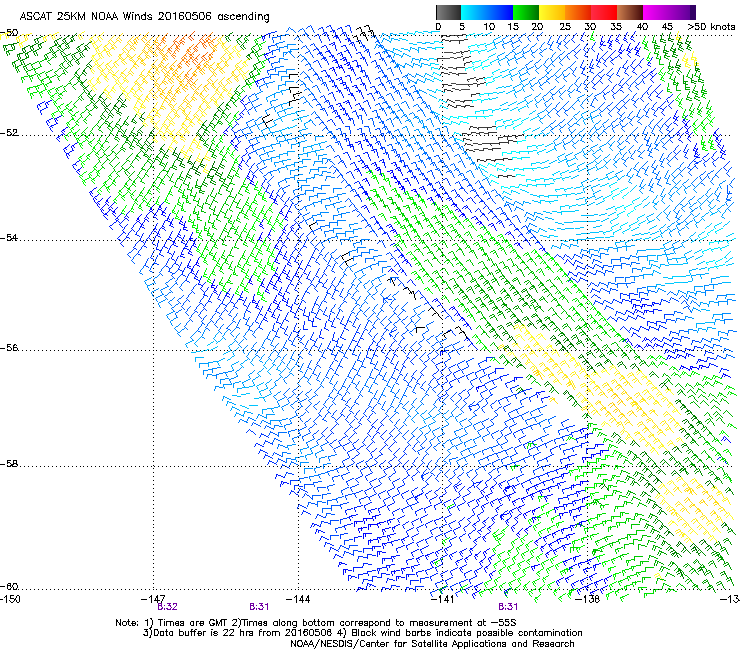Click the legend value '25'
The height and width of the screenshot is (650, 740).
tap(565, 27)
